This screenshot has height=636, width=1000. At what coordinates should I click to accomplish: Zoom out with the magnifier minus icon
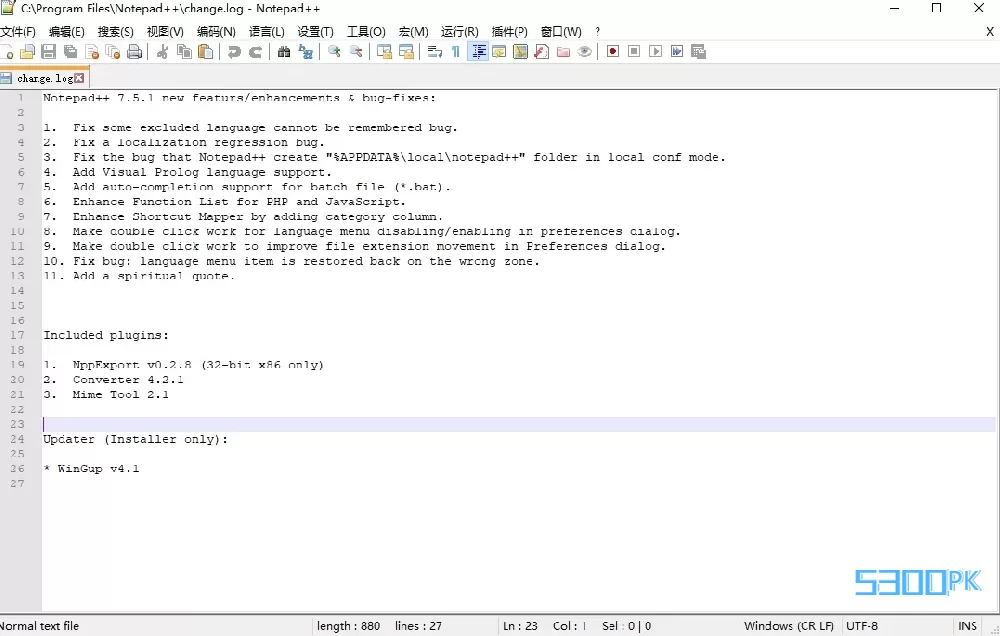[x=356, y=52]
